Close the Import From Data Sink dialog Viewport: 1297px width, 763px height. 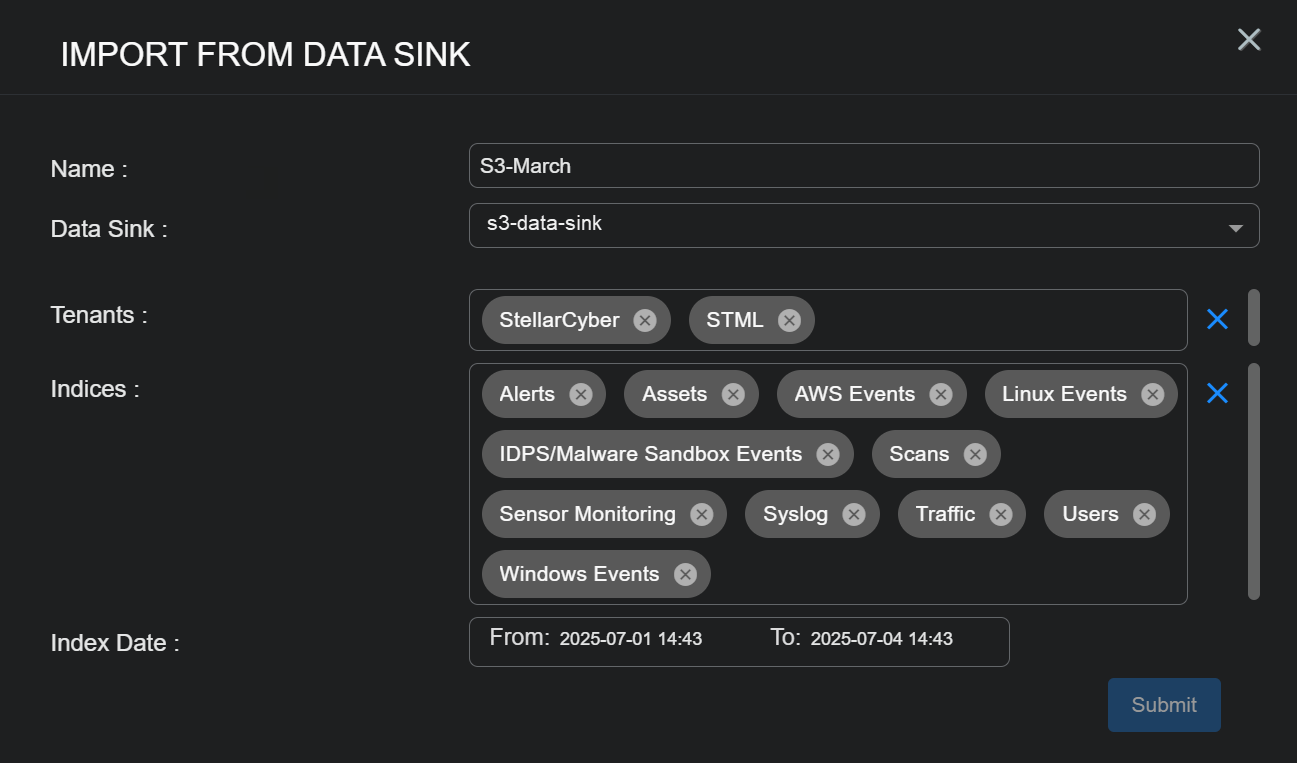click(x=1249, y=40)
